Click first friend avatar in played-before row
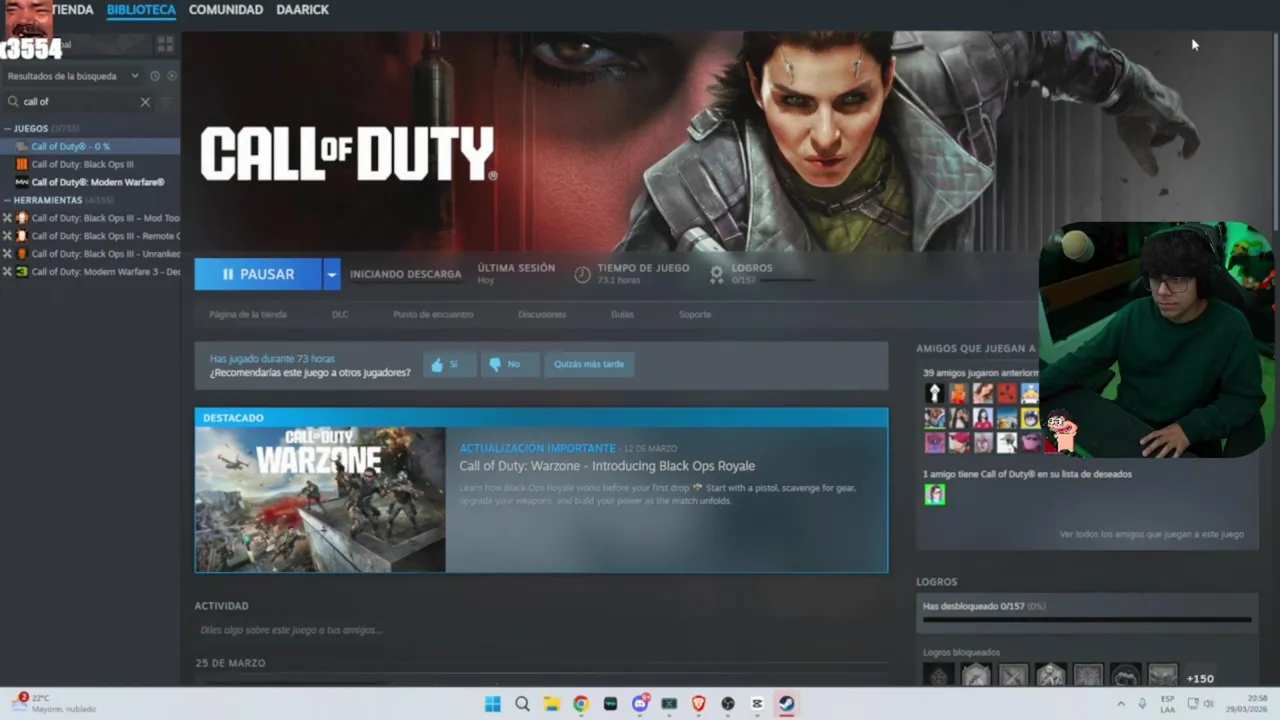Image resolution: width=1280 pixels, height=720 pixels. [x=935, y=393]
